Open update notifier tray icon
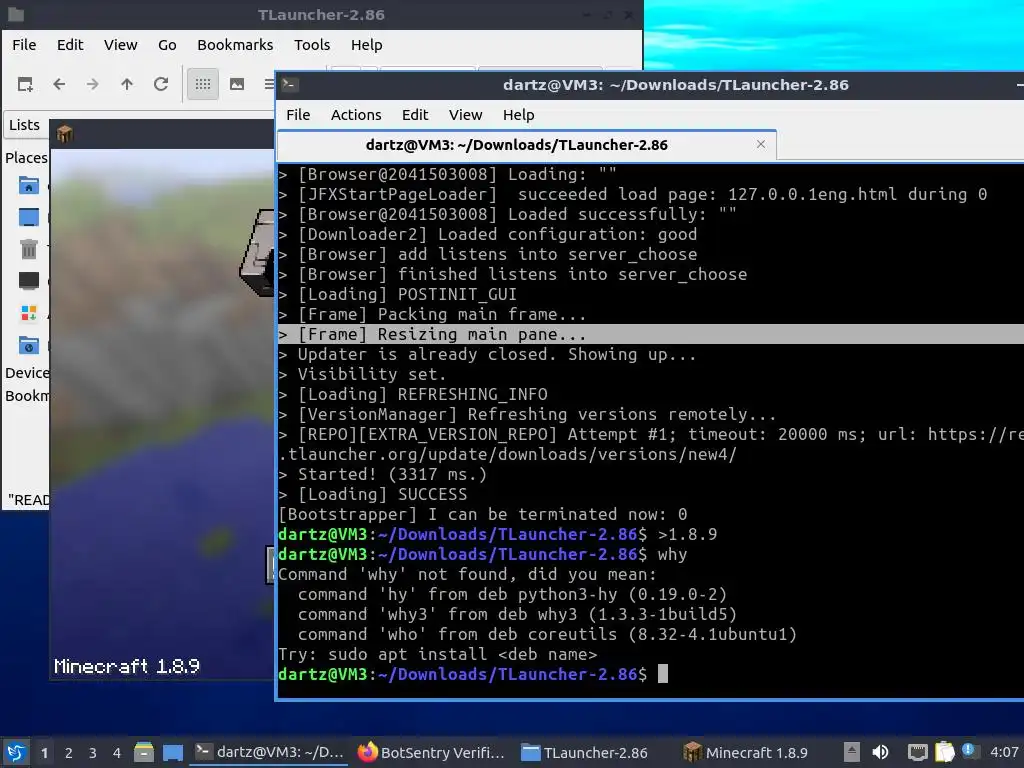 click(x=968, y=750)
